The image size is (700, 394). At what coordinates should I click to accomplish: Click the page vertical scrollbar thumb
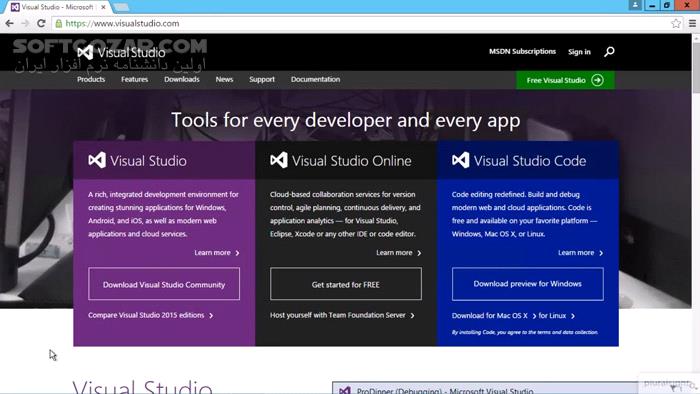[696, 68]
